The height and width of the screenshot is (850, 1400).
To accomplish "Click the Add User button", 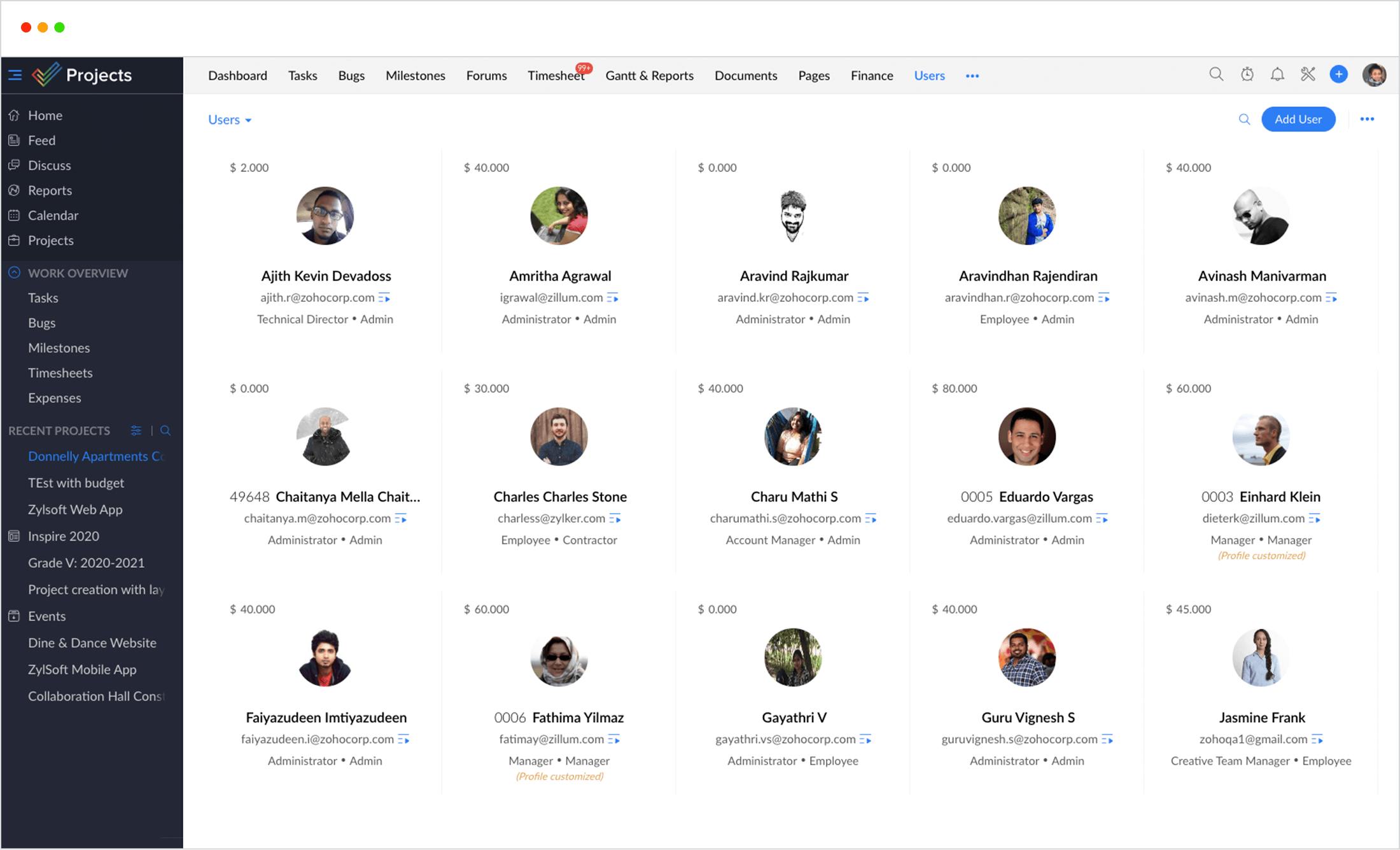I will pyautogui.click(x=1298, y=119).
